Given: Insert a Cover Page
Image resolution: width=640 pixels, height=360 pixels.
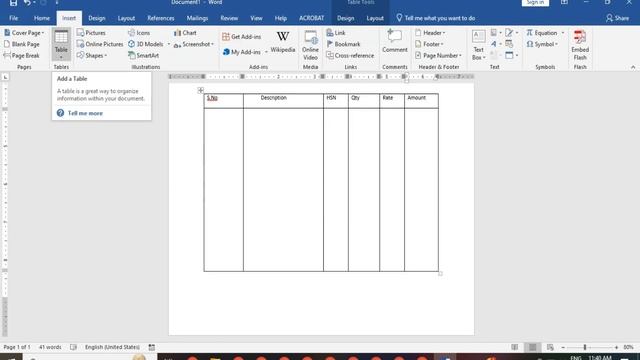Looking at the screenshot, I should coord(24,33).
